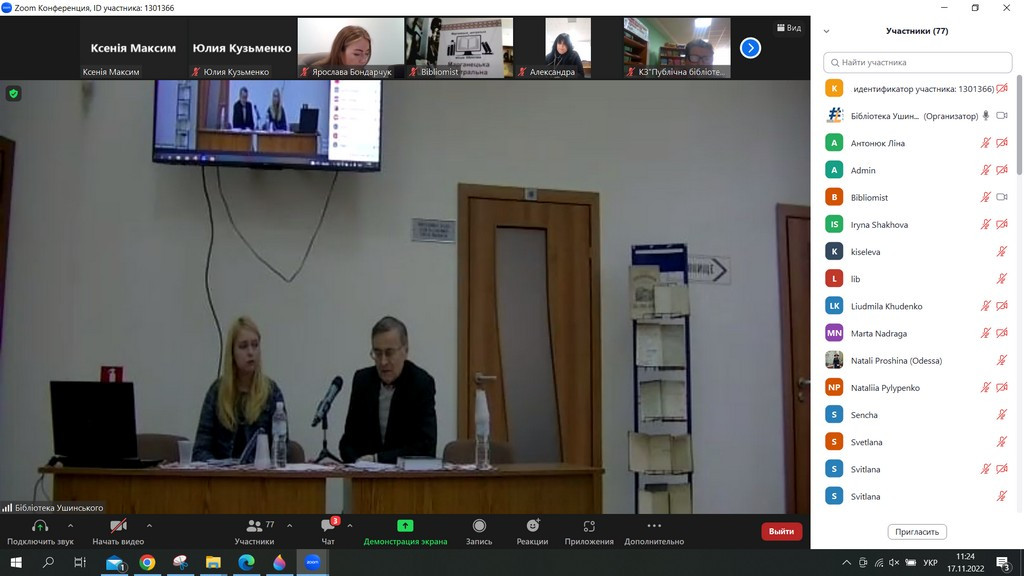1024x576 pixels.
Task: Click Admin crossed camera icon
Action: coord(1002,170)
